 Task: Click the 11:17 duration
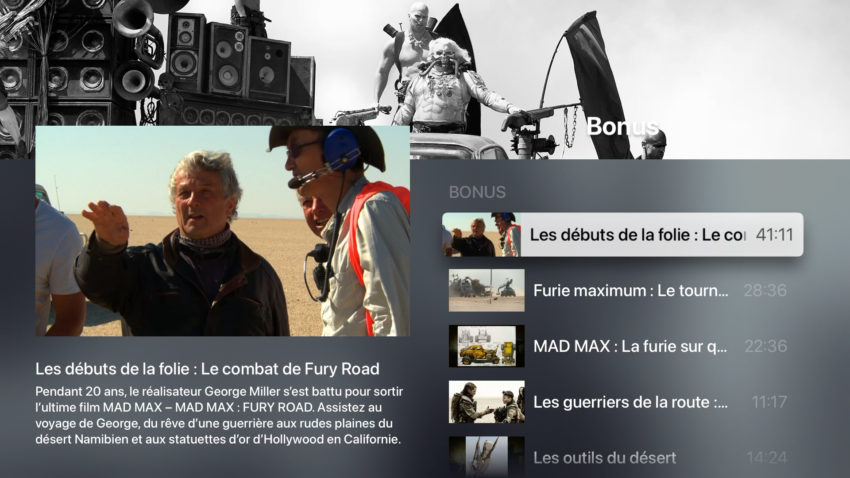point(769,402)
